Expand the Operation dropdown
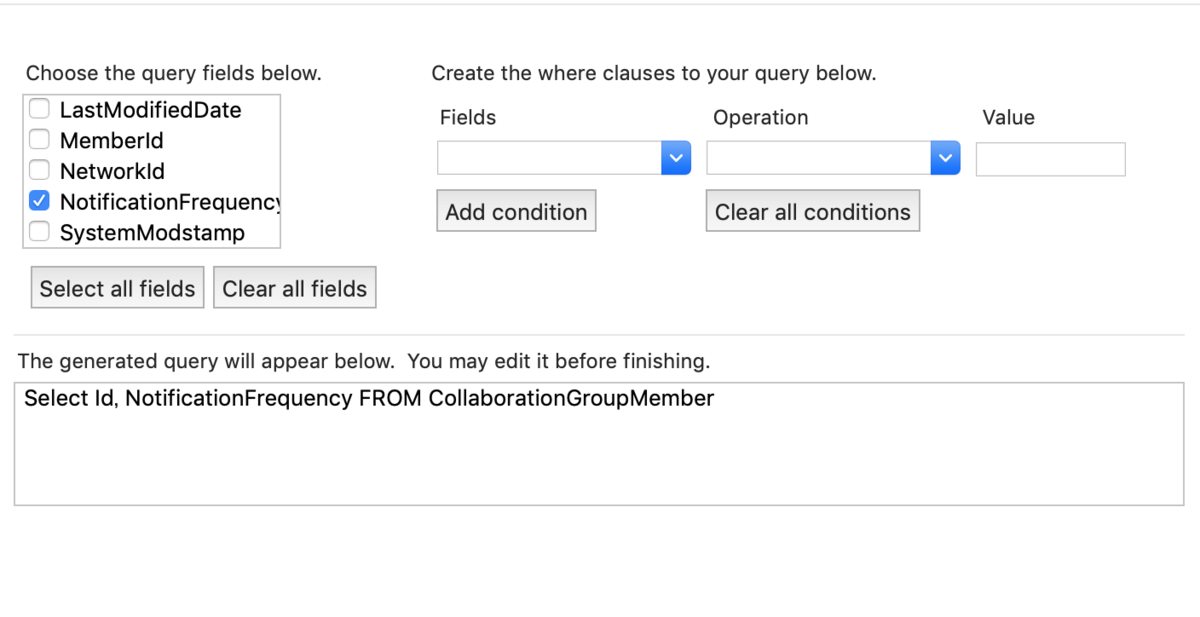Image resolution: width=1200 pixels, height=617 pixels. coord(832,158)
